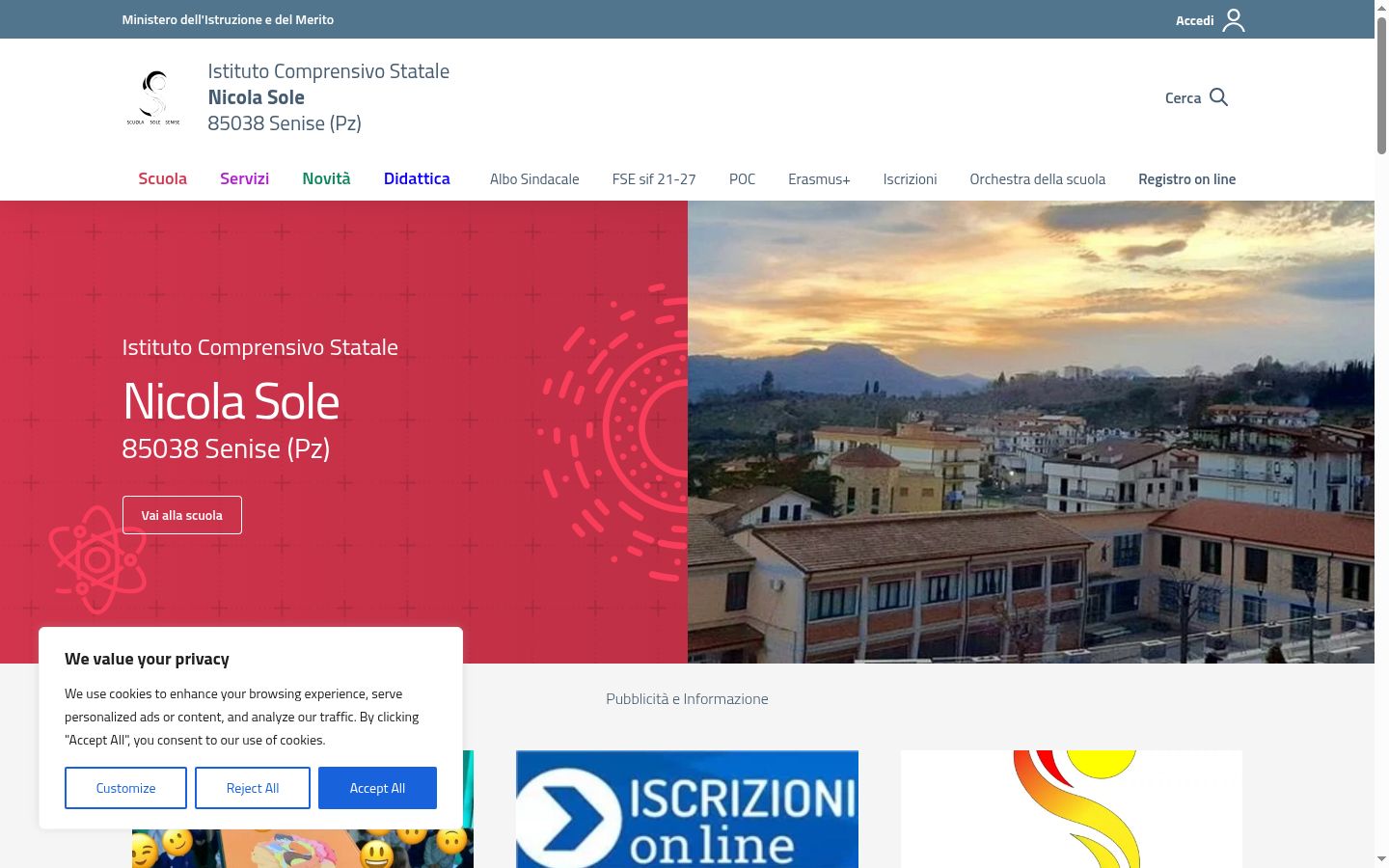This screenshot has height=868, width=1389.
Task: Open the Novità menu
Action: coord(326,178)
